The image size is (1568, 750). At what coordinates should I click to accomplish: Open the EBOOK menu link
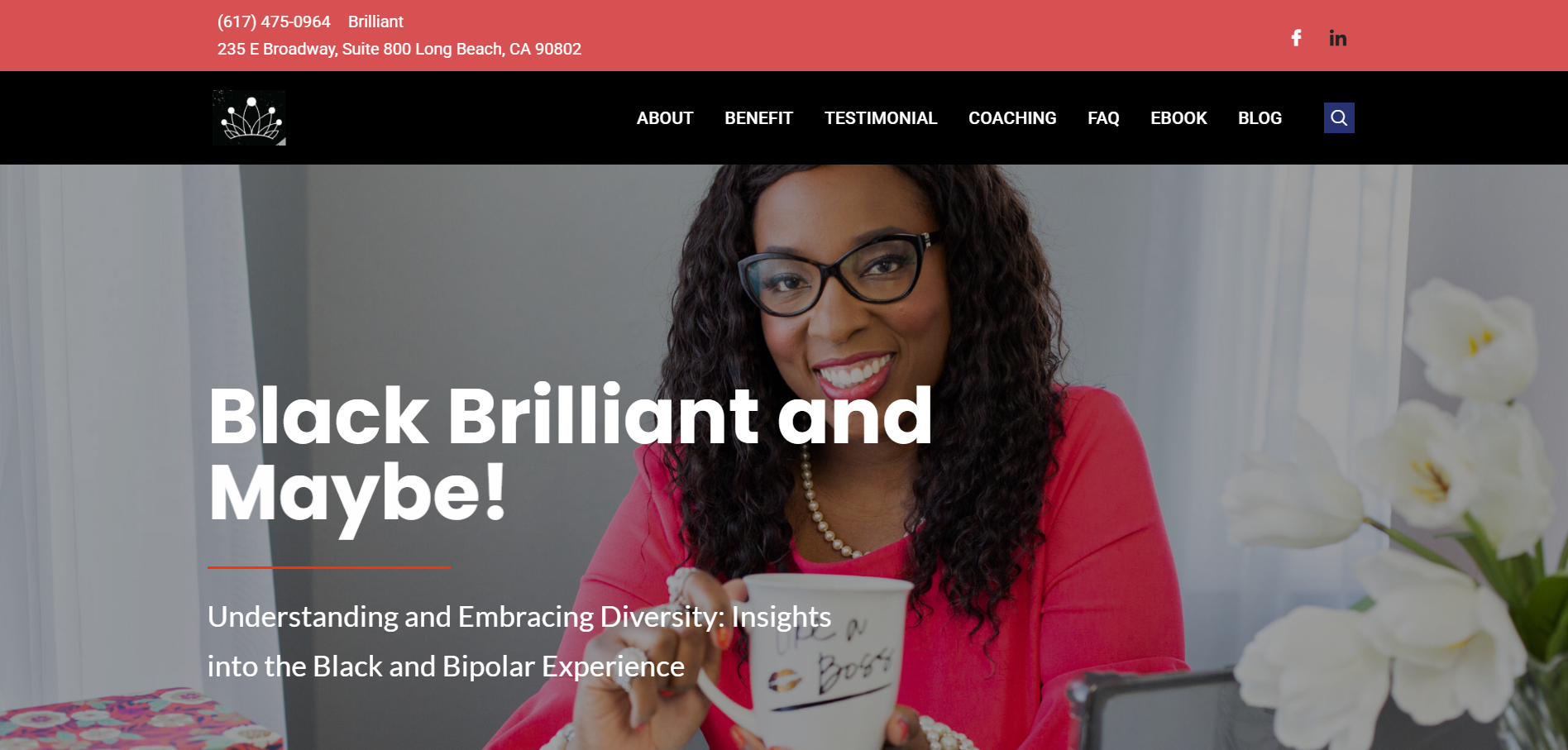[x=1178, y=118]
